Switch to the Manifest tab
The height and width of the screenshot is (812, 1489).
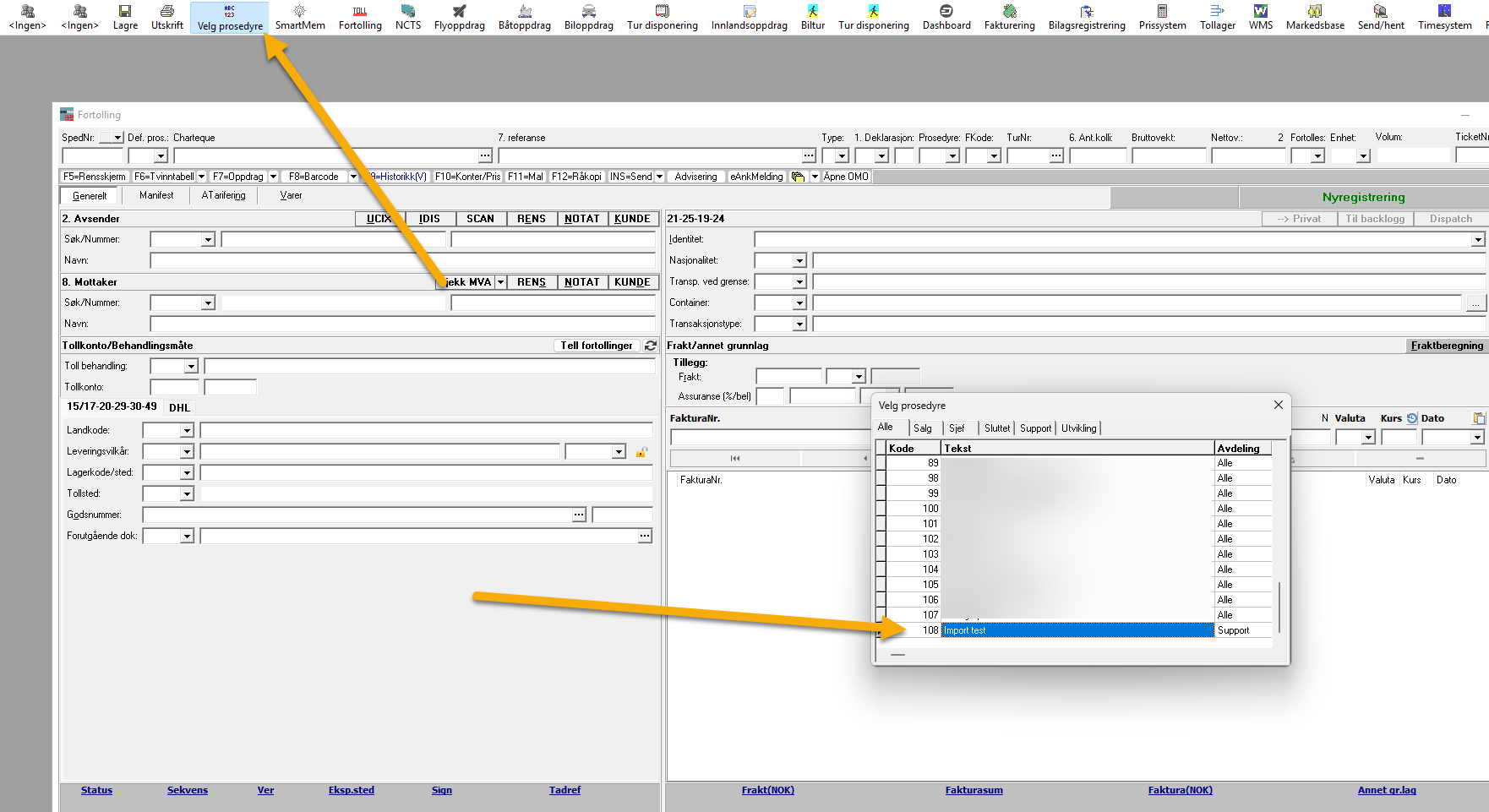[x=156, y=195]
